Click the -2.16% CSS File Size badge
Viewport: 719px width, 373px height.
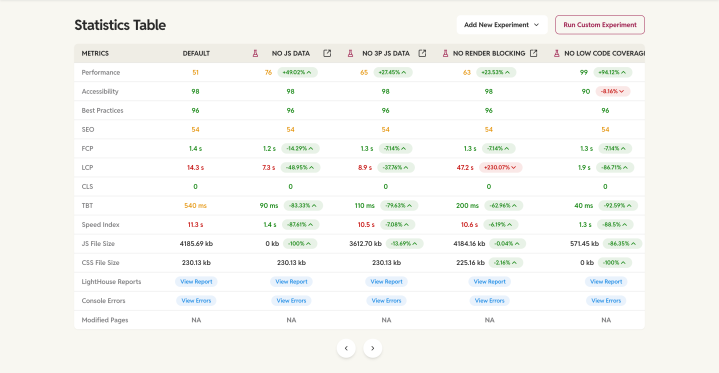(505, 263)
